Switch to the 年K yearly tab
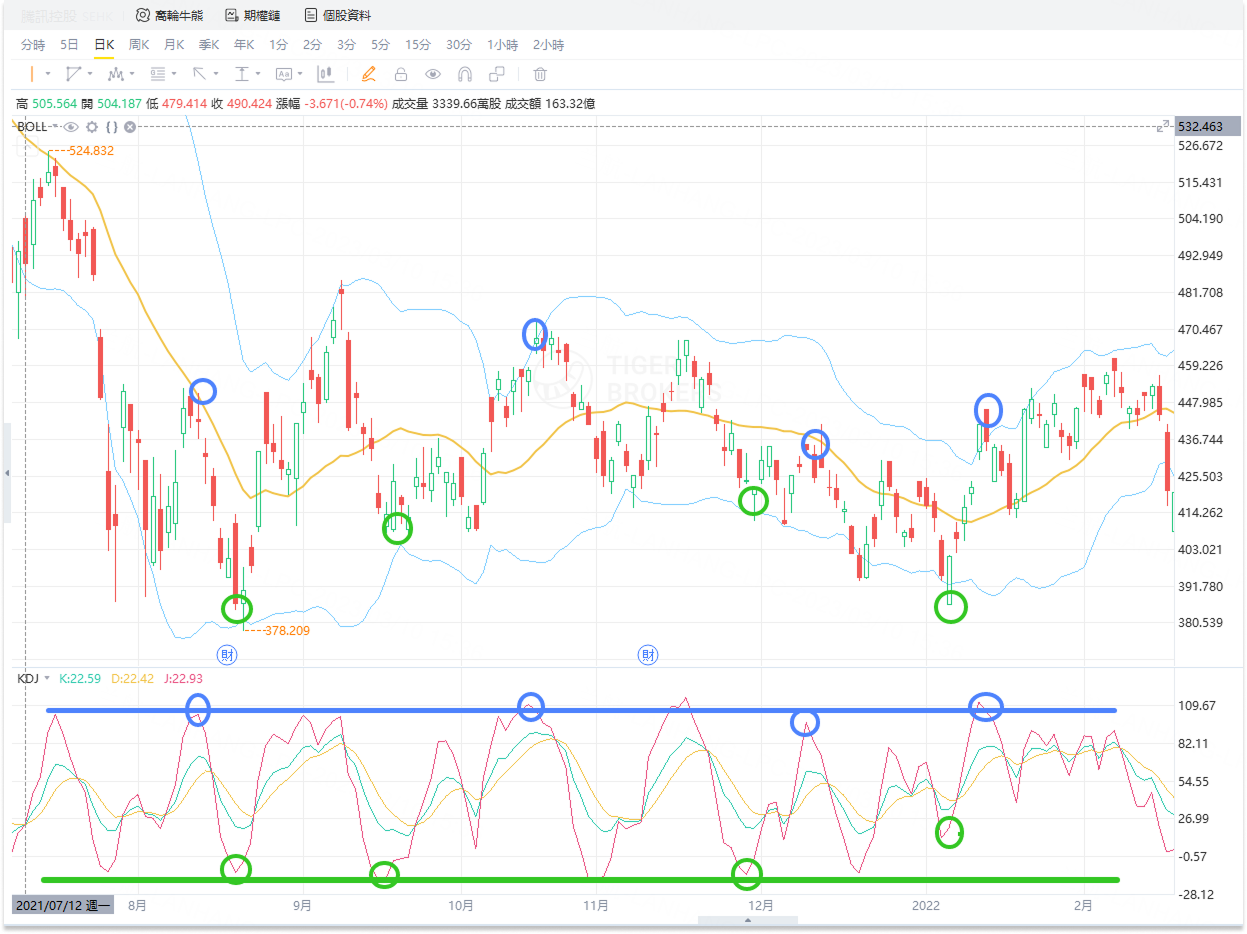This screenshot has height=934, width=1247. click(244, 45)
